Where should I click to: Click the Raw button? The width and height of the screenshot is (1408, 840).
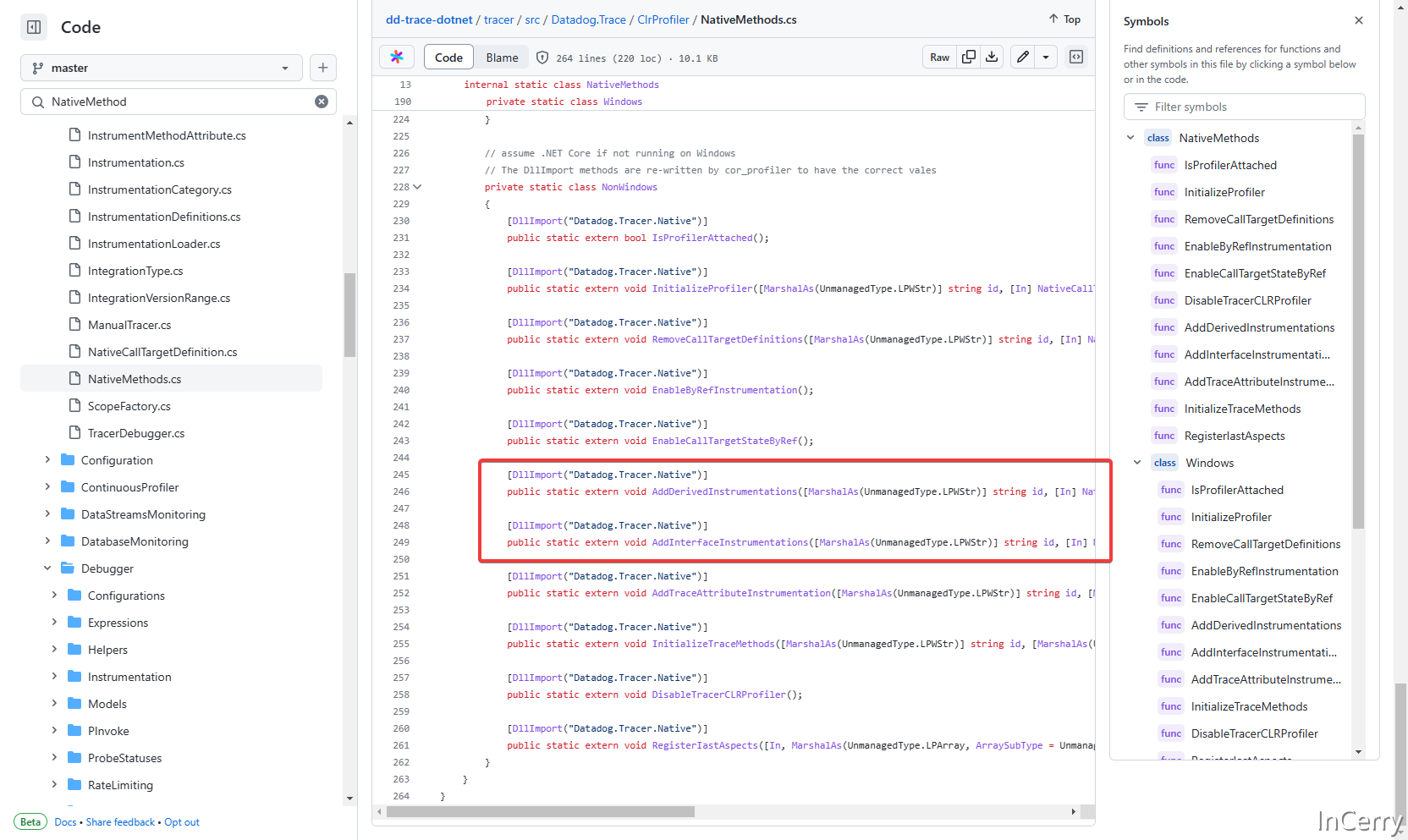coord(939,58)
